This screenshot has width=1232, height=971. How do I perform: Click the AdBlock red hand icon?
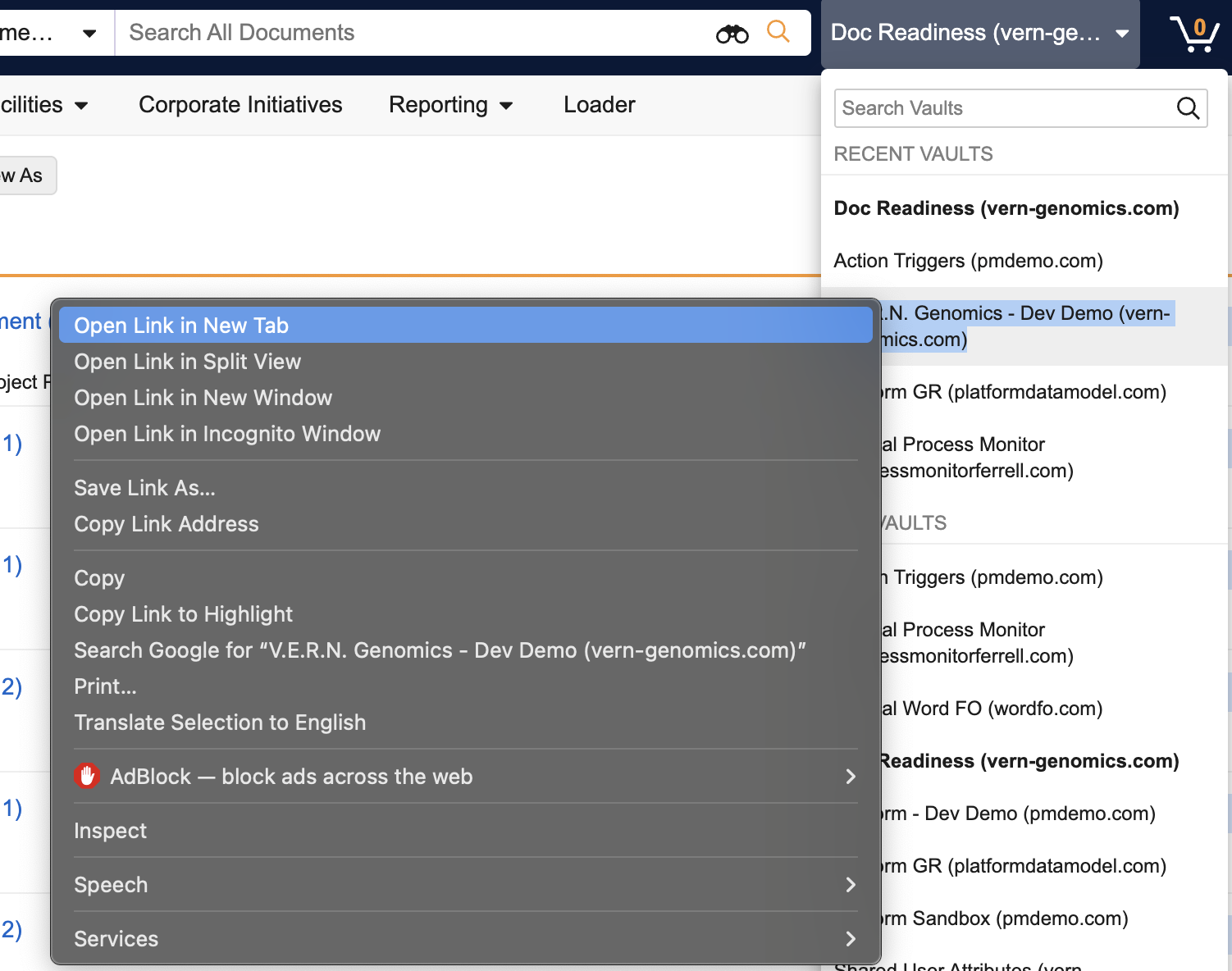(x=87, y=776)
